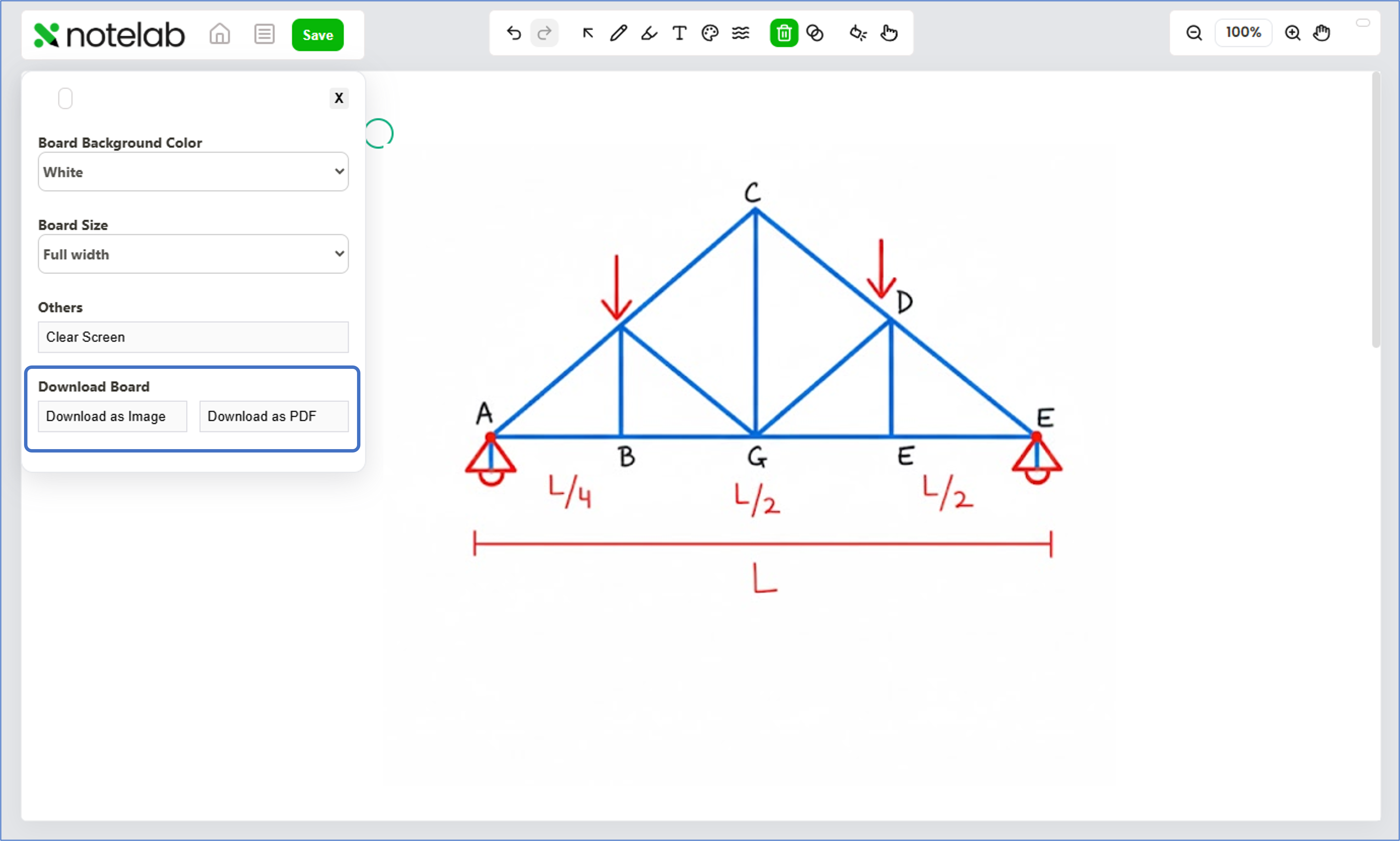This screenshot has height=841, width=1400.
Task: Select the Highlighter tool
Action: click(x=649, y=34)
